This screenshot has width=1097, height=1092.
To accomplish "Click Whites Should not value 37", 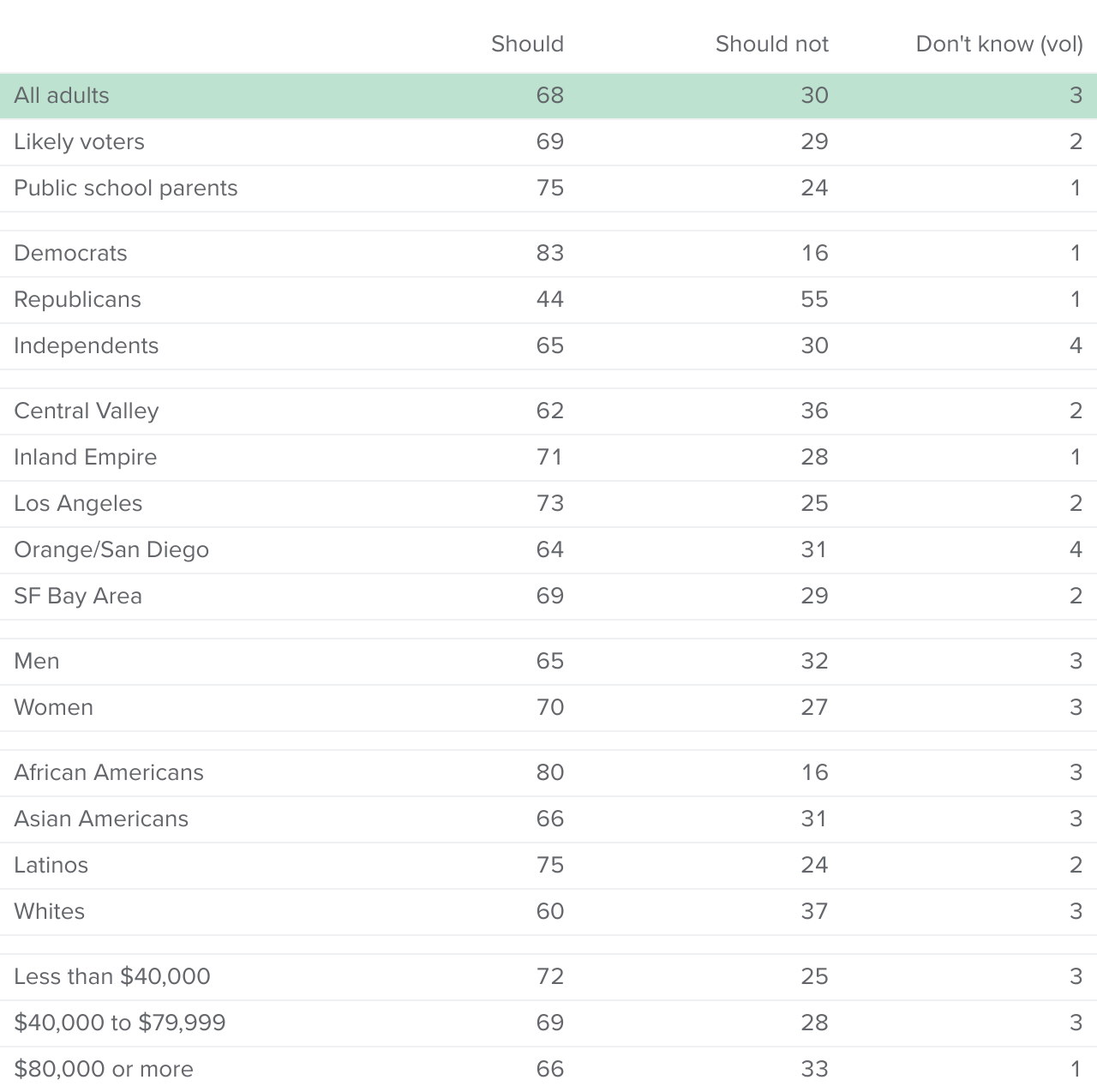I will [814, 911].
